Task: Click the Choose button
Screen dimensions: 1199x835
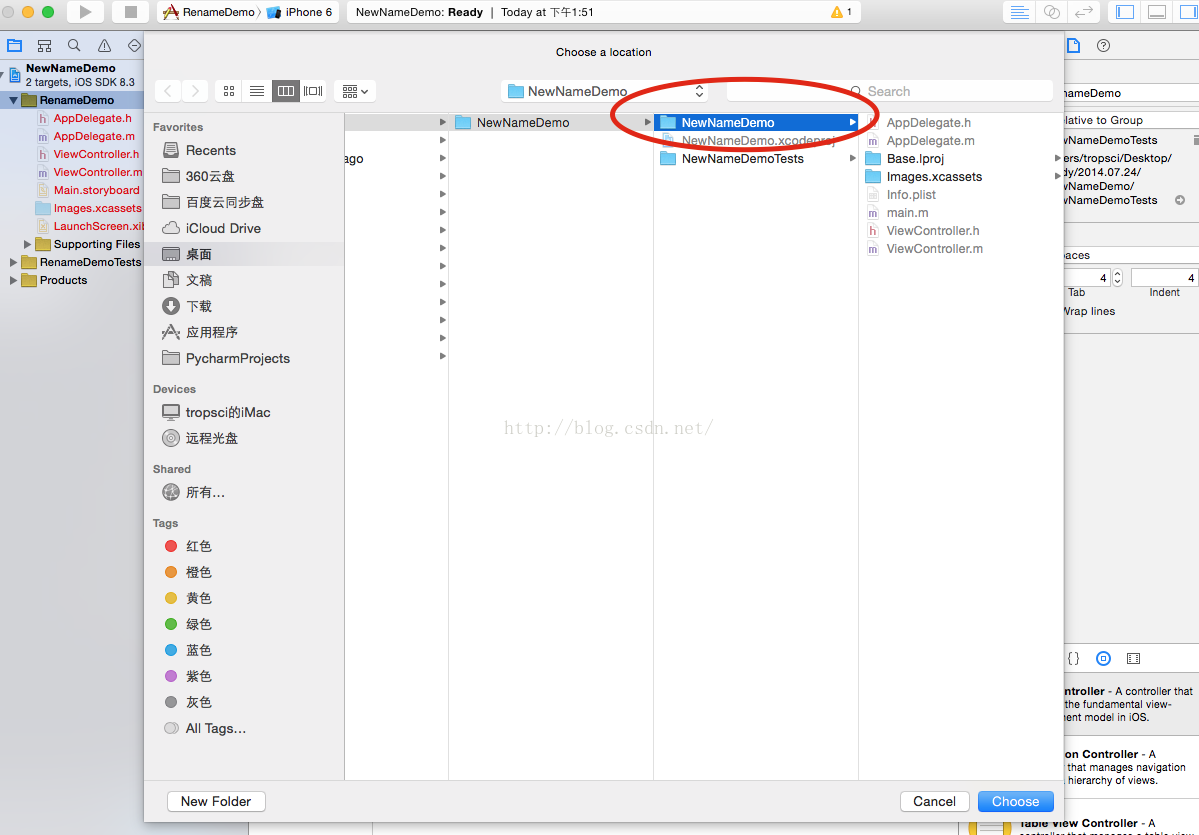Action: tap(1015, 801)
